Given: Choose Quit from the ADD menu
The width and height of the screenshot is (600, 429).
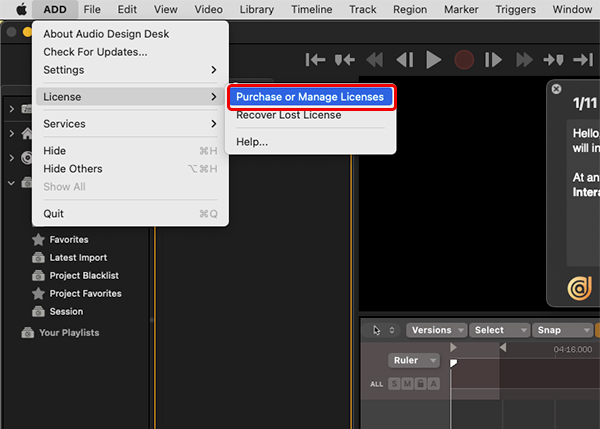Looking at the screenshot, I should [x=130, y=214].
